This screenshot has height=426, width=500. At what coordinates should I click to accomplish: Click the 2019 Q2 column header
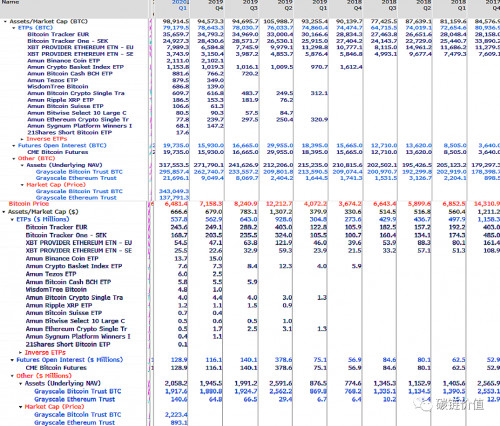coord(285,5)
